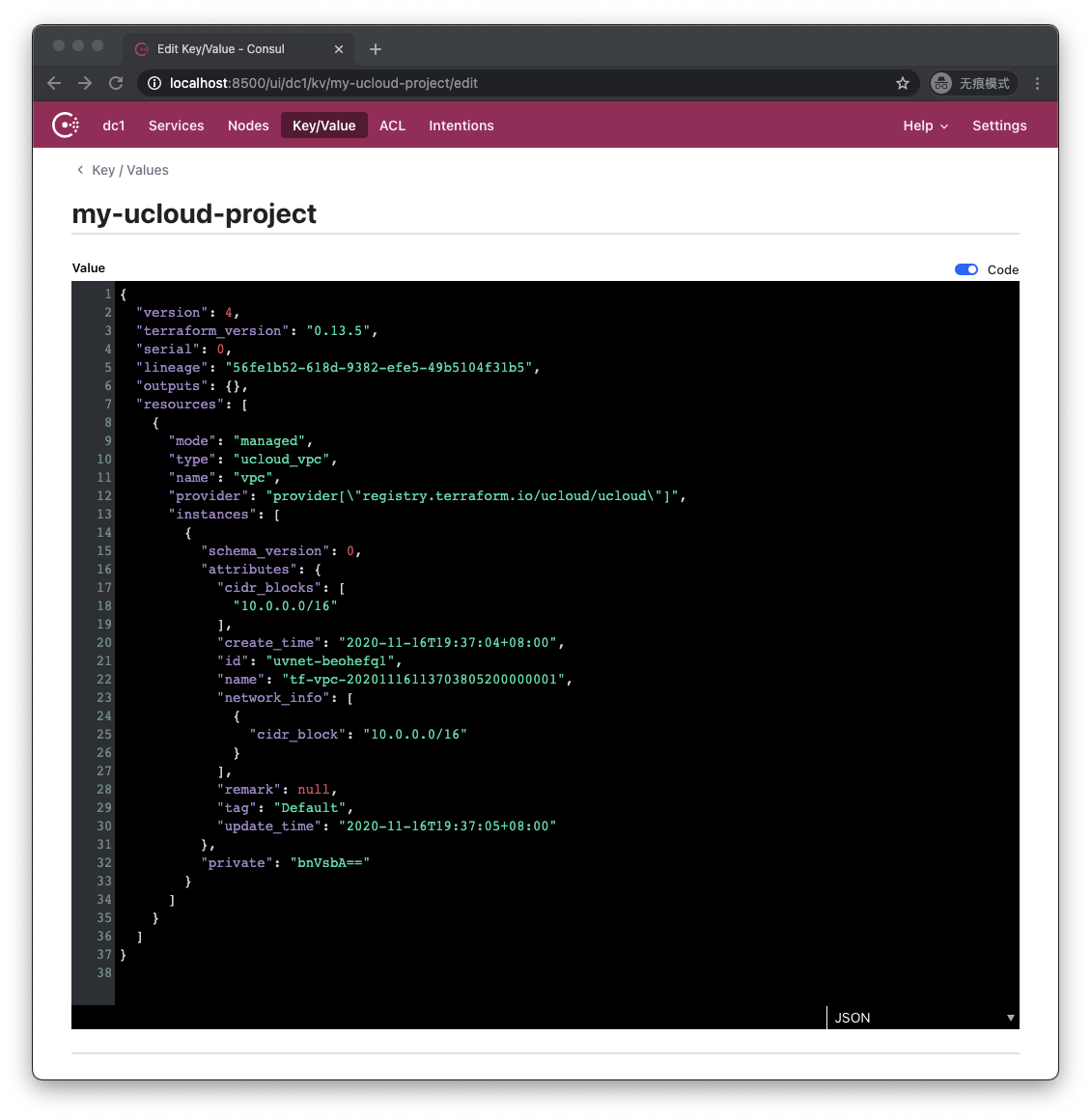Return to Key / Values breadcrumb link
Image resolution: width=1091 pixels, height=1120 pixels.
(x=130, y=170)
